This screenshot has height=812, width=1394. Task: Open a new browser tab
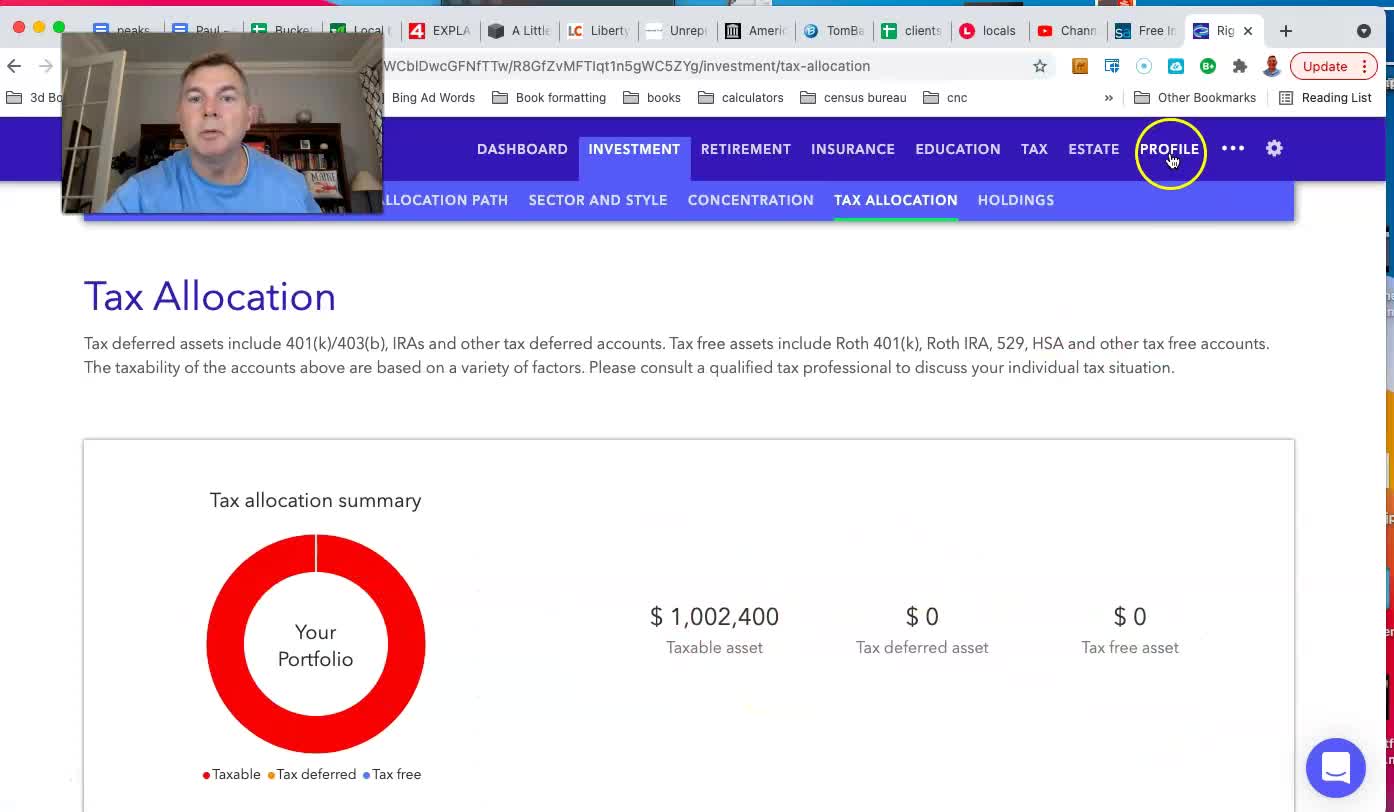[x=1286, y=31]
